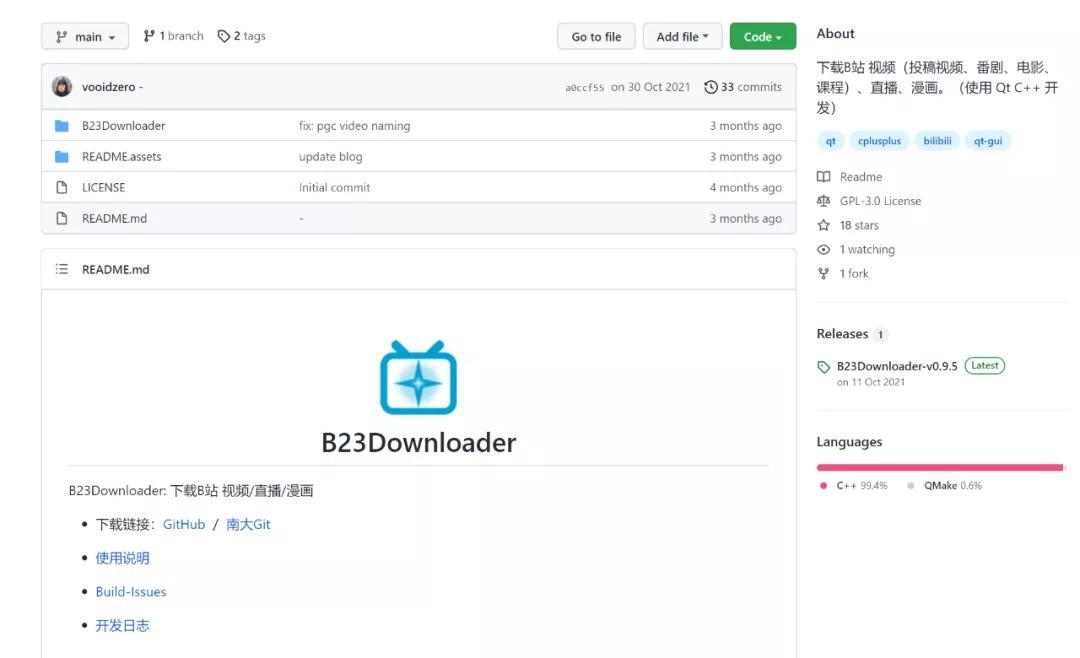Viewport: 1080px width, 658px height.
Task: Click the commits history clock icon
Action: [x=711, y=87]
